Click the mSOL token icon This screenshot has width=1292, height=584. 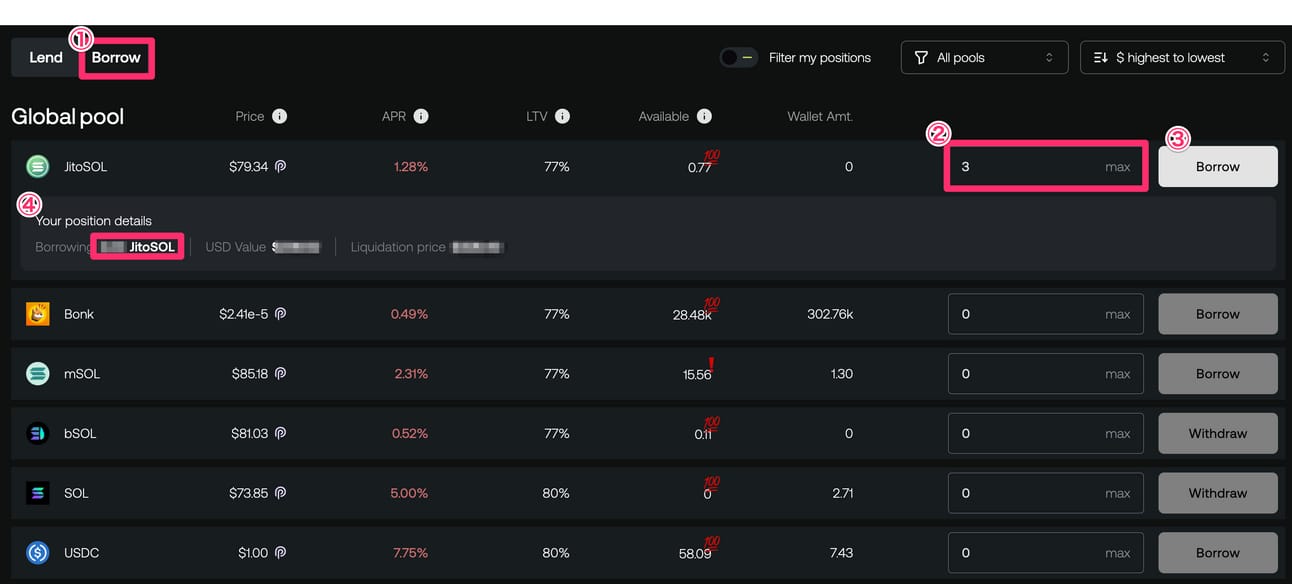[38, 374]
